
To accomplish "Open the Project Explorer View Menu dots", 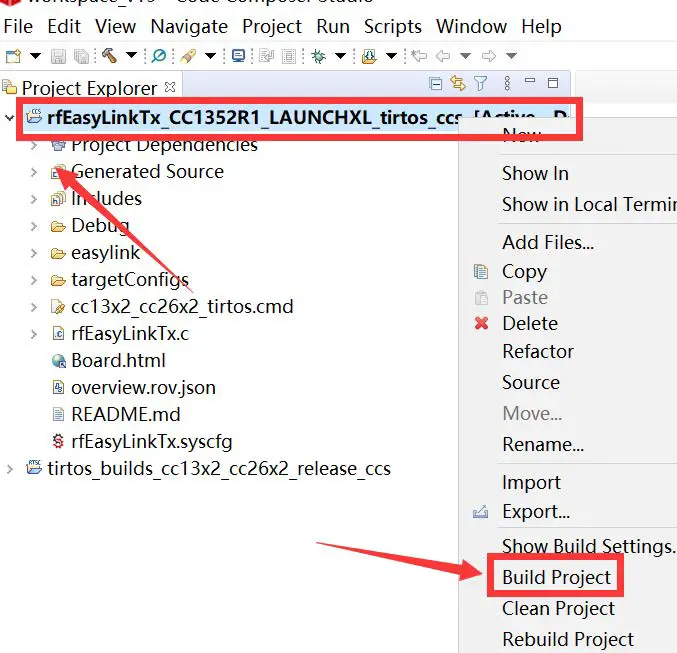I will 507,83.
